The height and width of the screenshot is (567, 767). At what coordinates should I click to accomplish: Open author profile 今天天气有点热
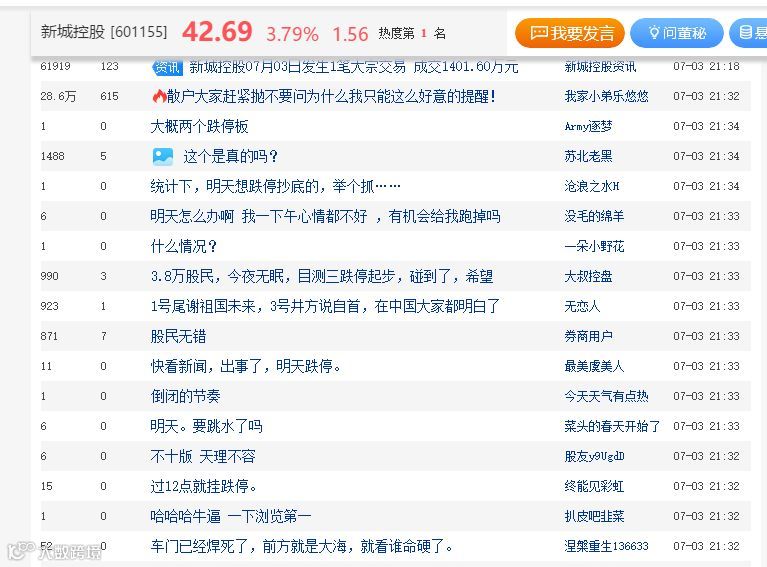tap(607, 396)
